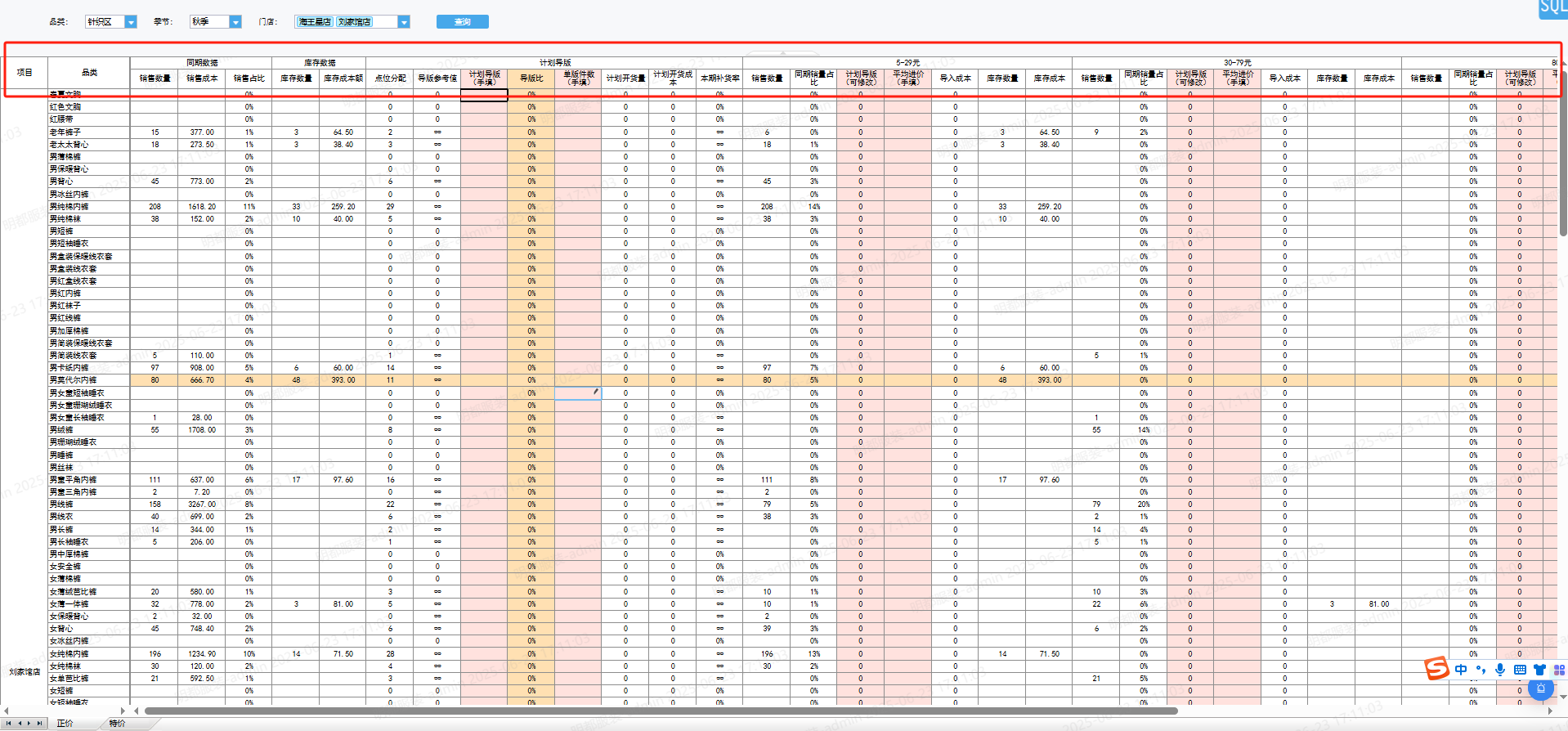Click the 5-29元 price range header
Image resolution: width=1568 pixels, height=731 pixels.
pyautogui.click(x=907, y=62)
